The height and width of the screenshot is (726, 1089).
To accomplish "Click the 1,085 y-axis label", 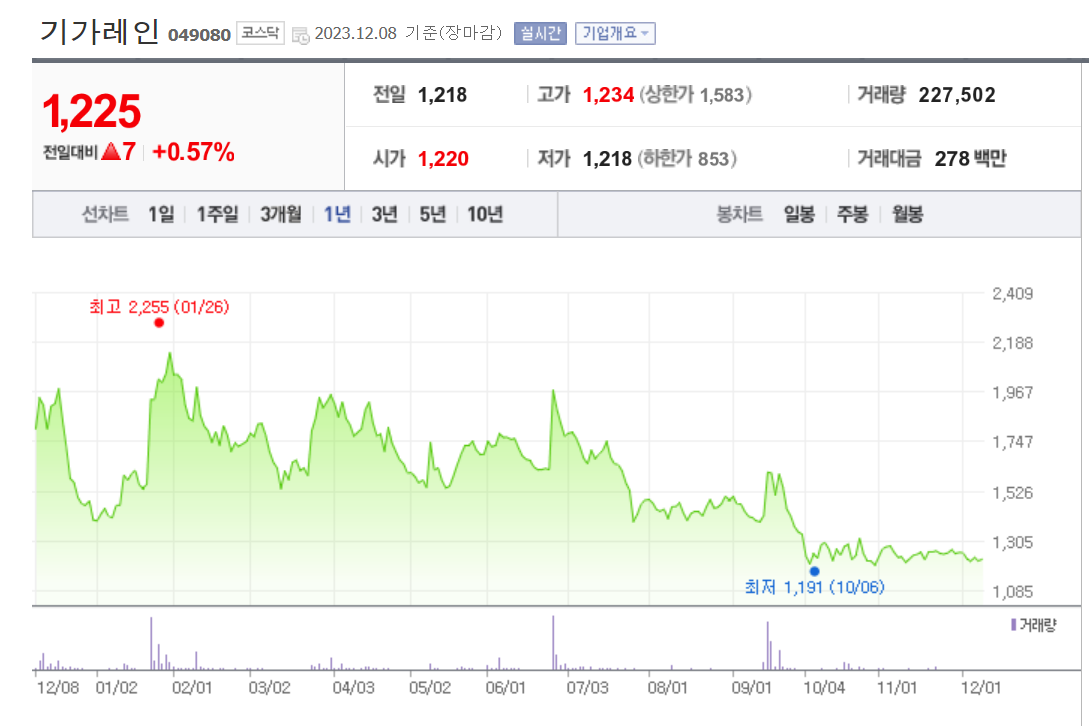I will click(1013, 592).
